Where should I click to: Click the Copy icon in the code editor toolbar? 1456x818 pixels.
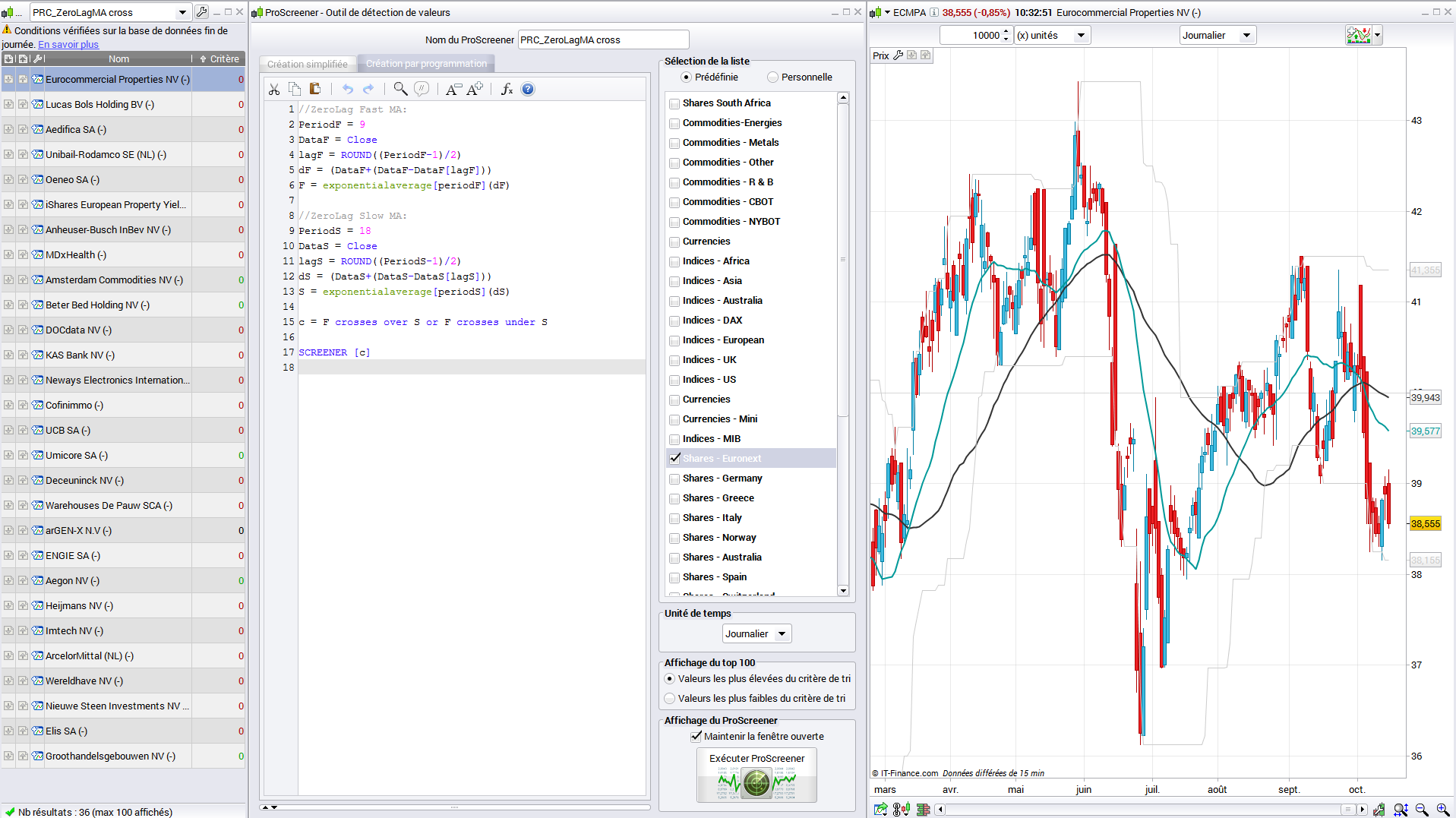pyautogui.click(x=295, y=90)
